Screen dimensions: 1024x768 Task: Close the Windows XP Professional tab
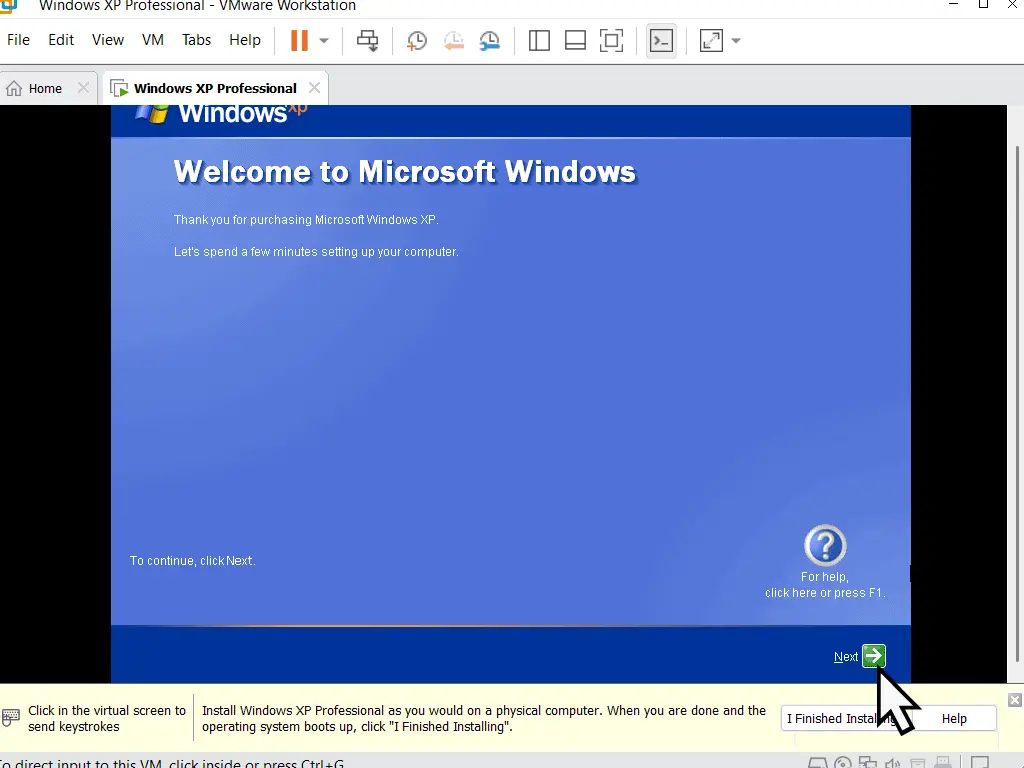tap(314, 88)
